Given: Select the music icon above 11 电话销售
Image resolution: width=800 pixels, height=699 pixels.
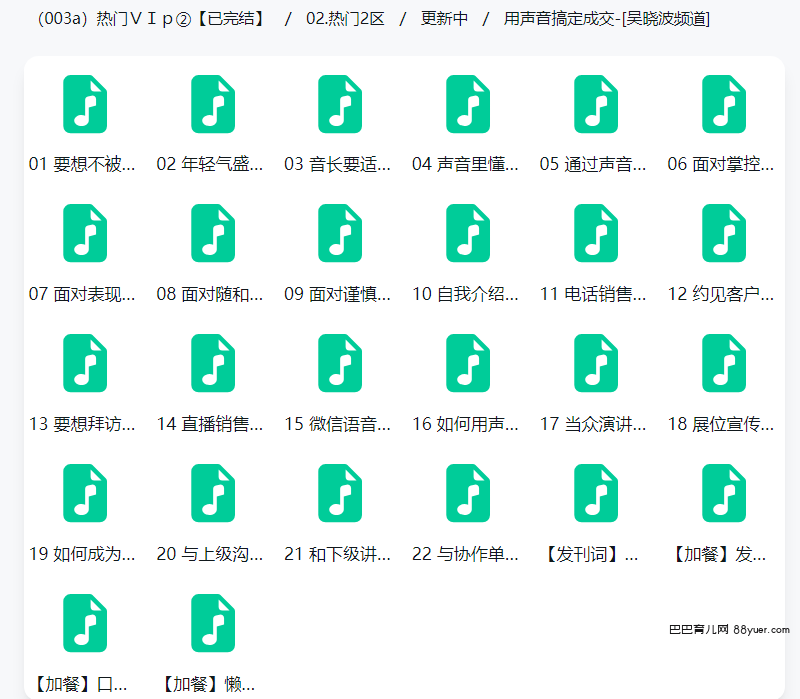Looking at the screenshot, I should pyautogui.click(x=596, y=233).
